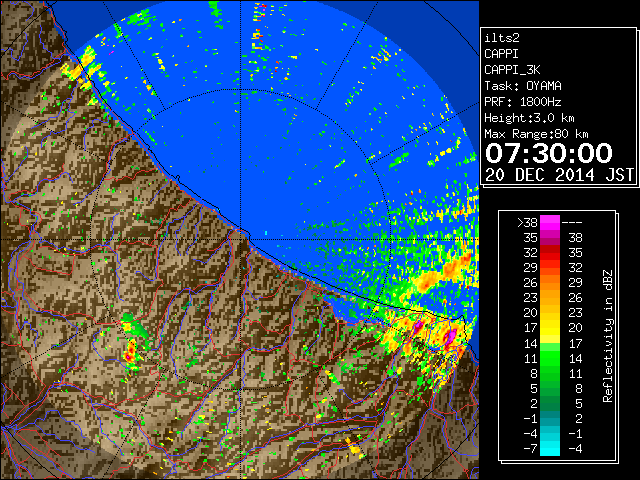
Task: Click the 07:30:00 timestamp
Action: 549,153
